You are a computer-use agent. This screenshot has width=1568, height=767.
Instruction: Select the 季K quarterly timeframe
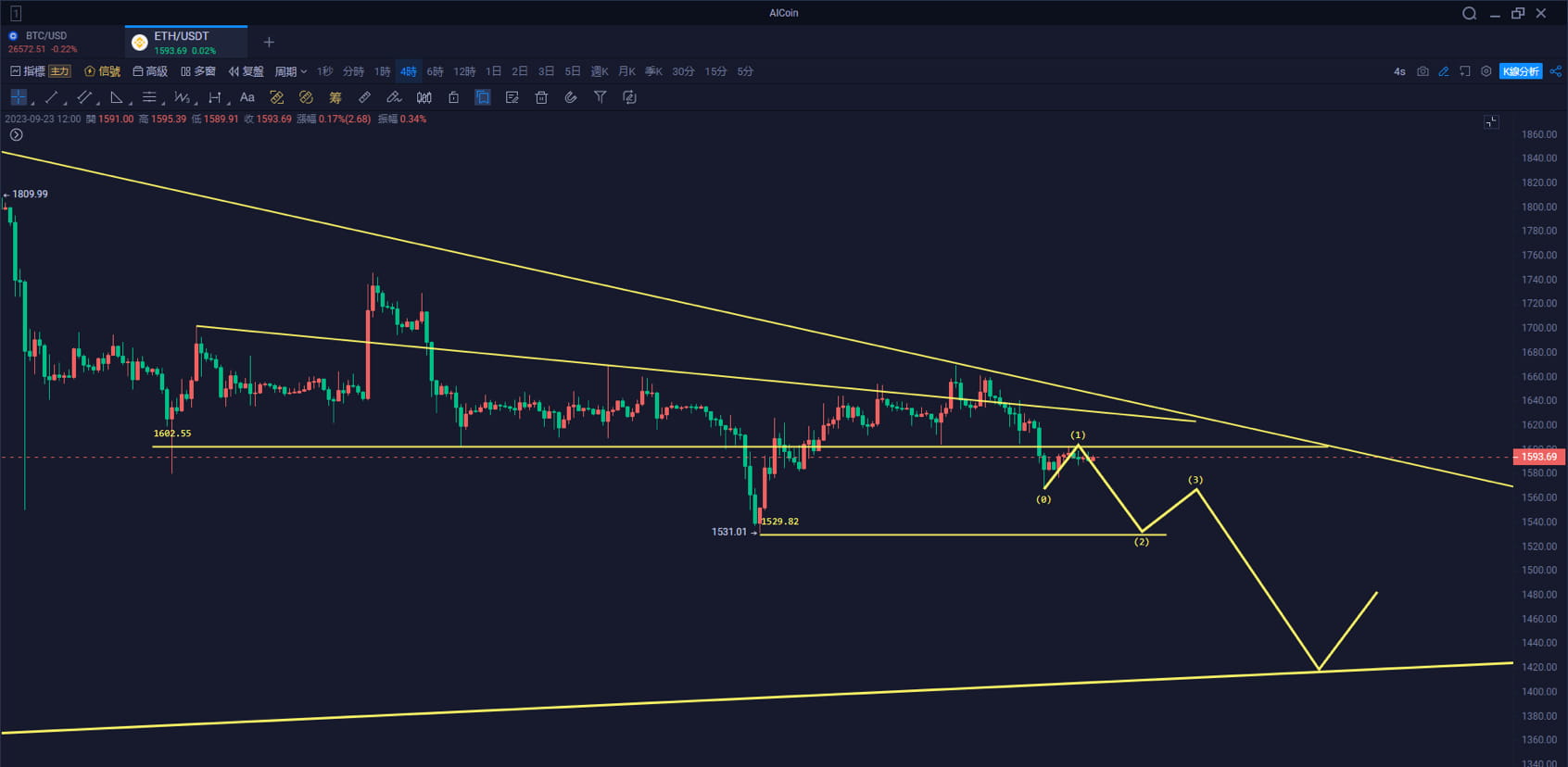point(653,71)
